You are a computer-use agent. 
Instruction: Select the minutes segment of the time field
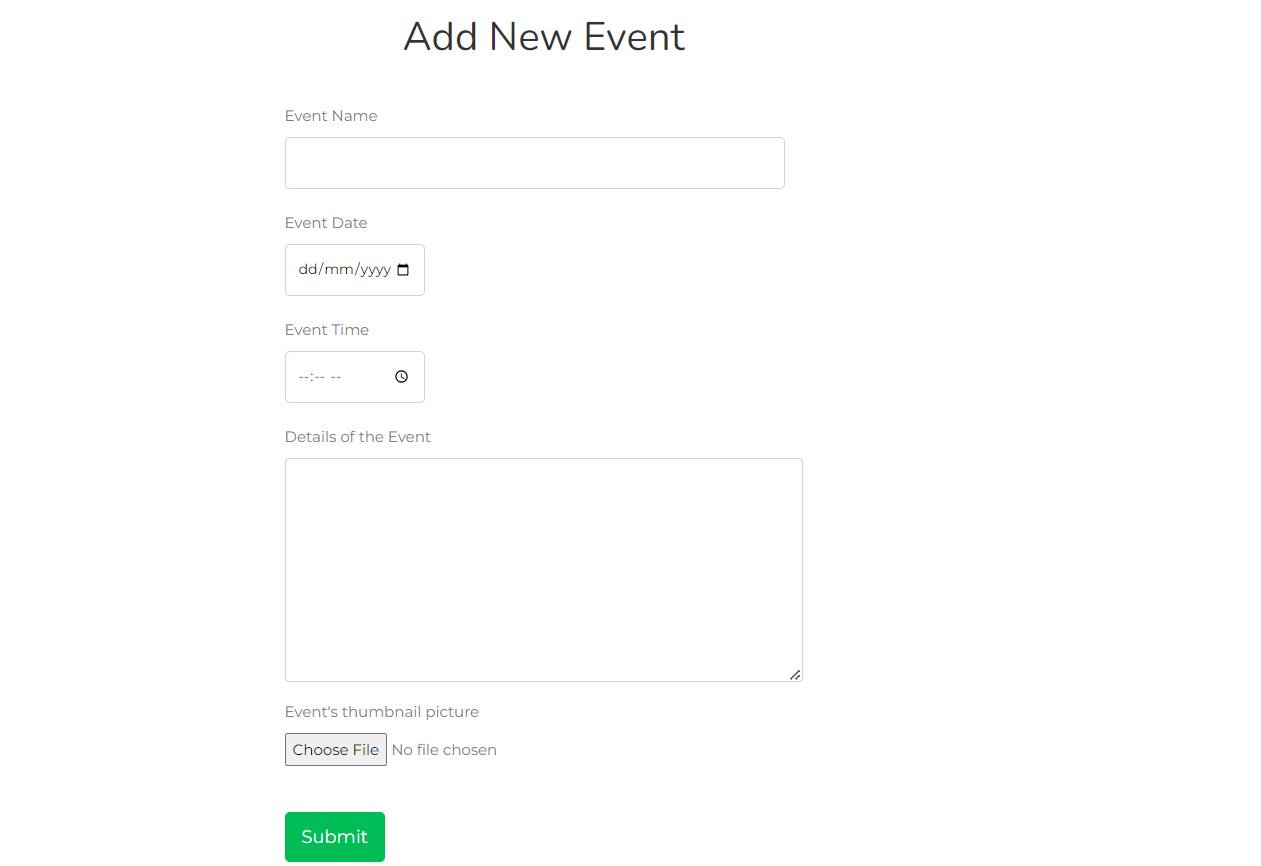318,376
